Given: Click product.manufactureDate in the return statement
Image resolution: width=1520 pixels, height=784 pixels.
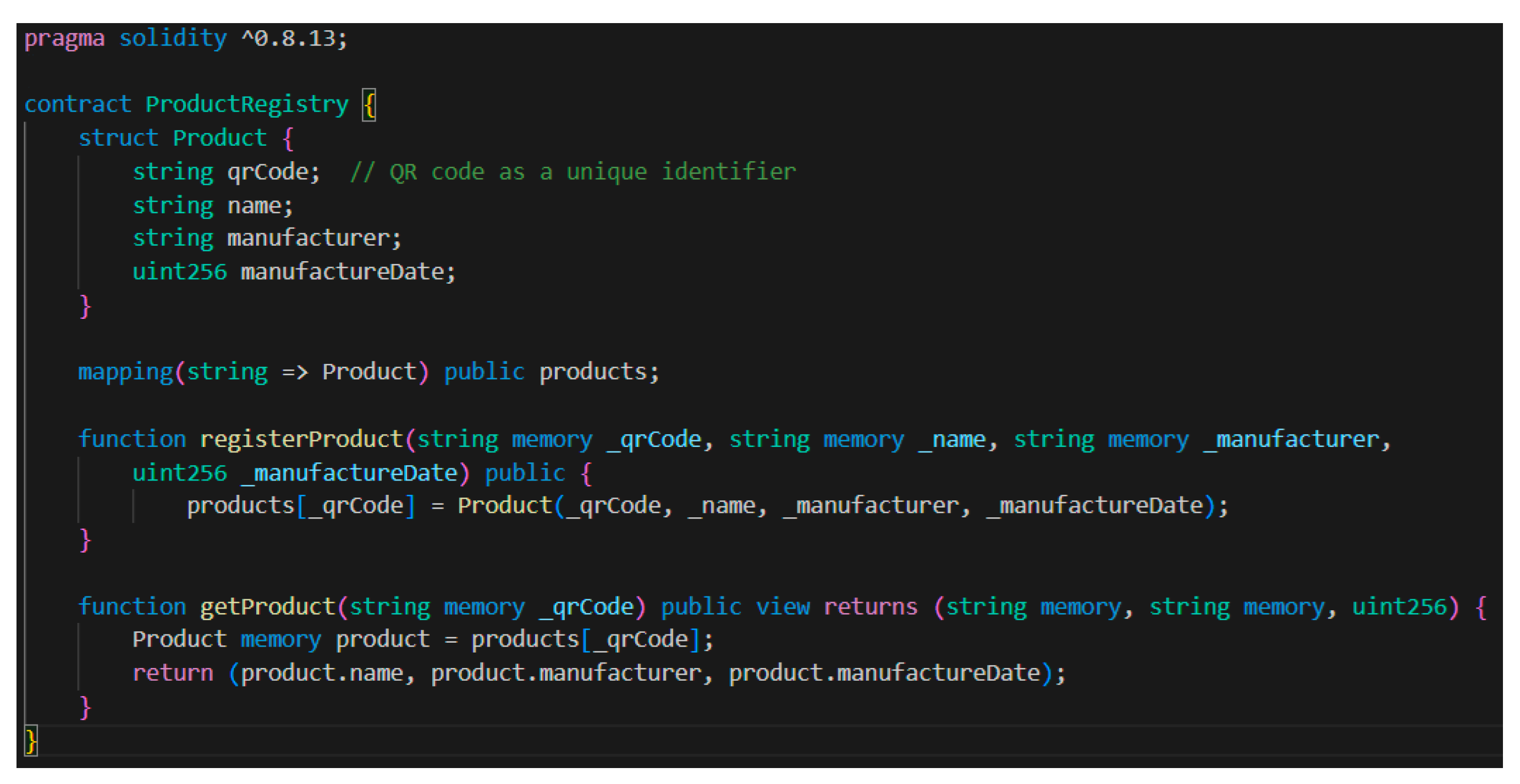Looking at the screenshot, I should [883, 673].
